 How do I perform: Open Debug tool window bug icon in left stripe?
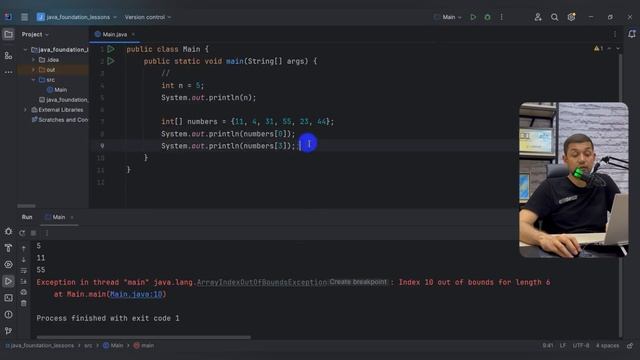point(8,231)
